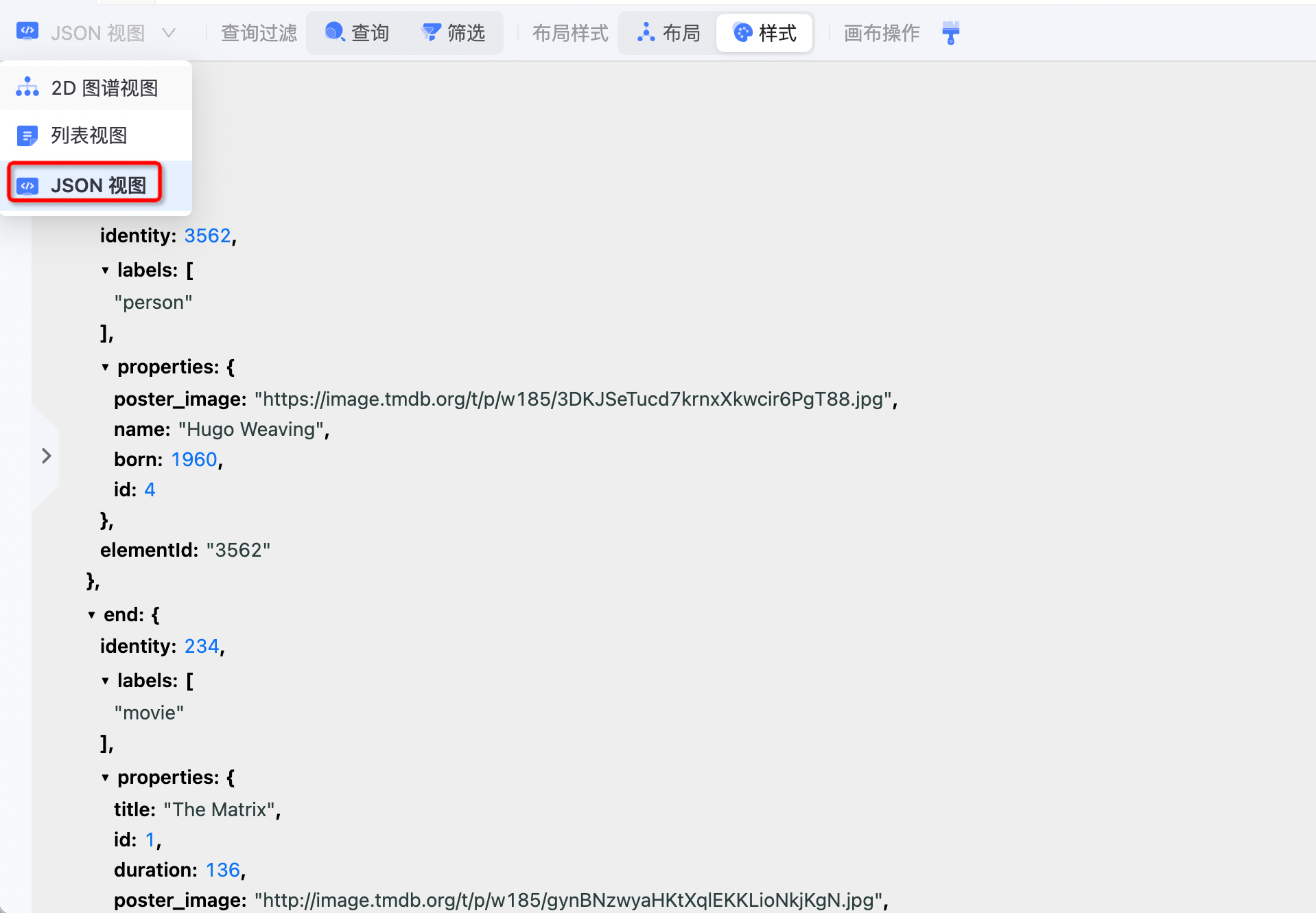Click the chevron beside JSON 视图

point(169,33)
